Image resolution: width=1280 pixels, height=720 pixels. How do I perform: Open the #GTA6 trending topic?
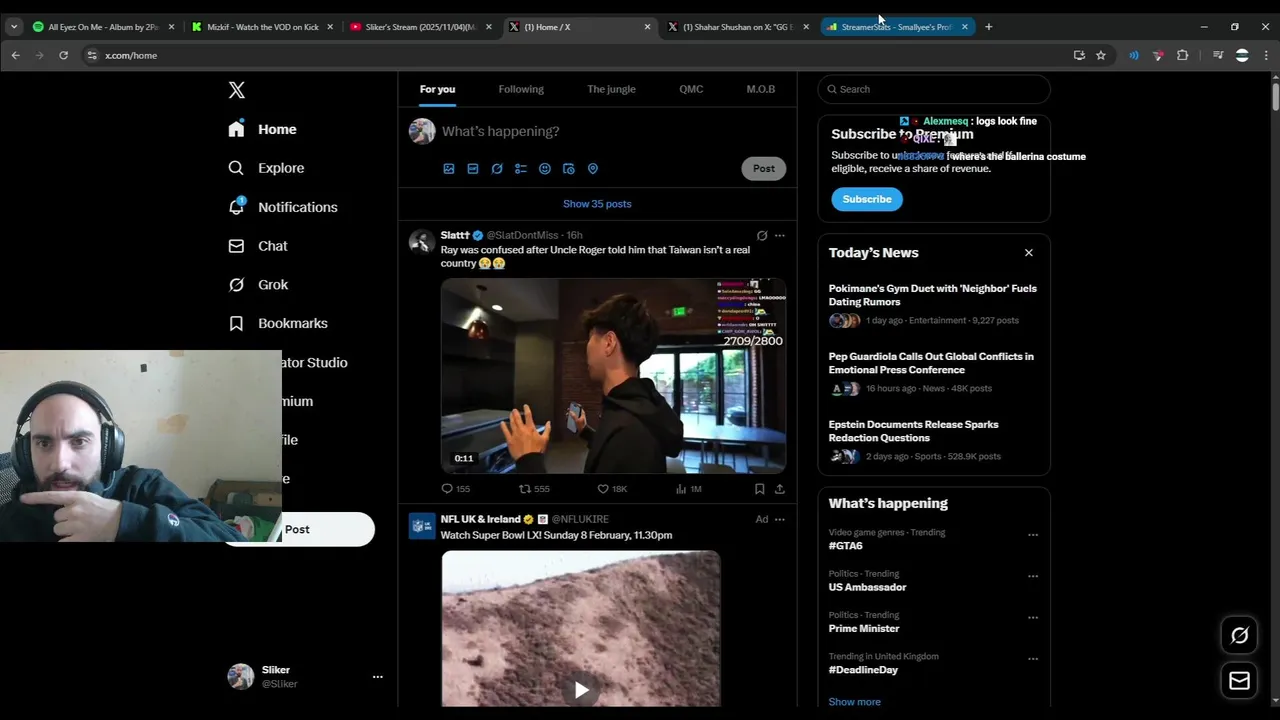pos(845,546)
